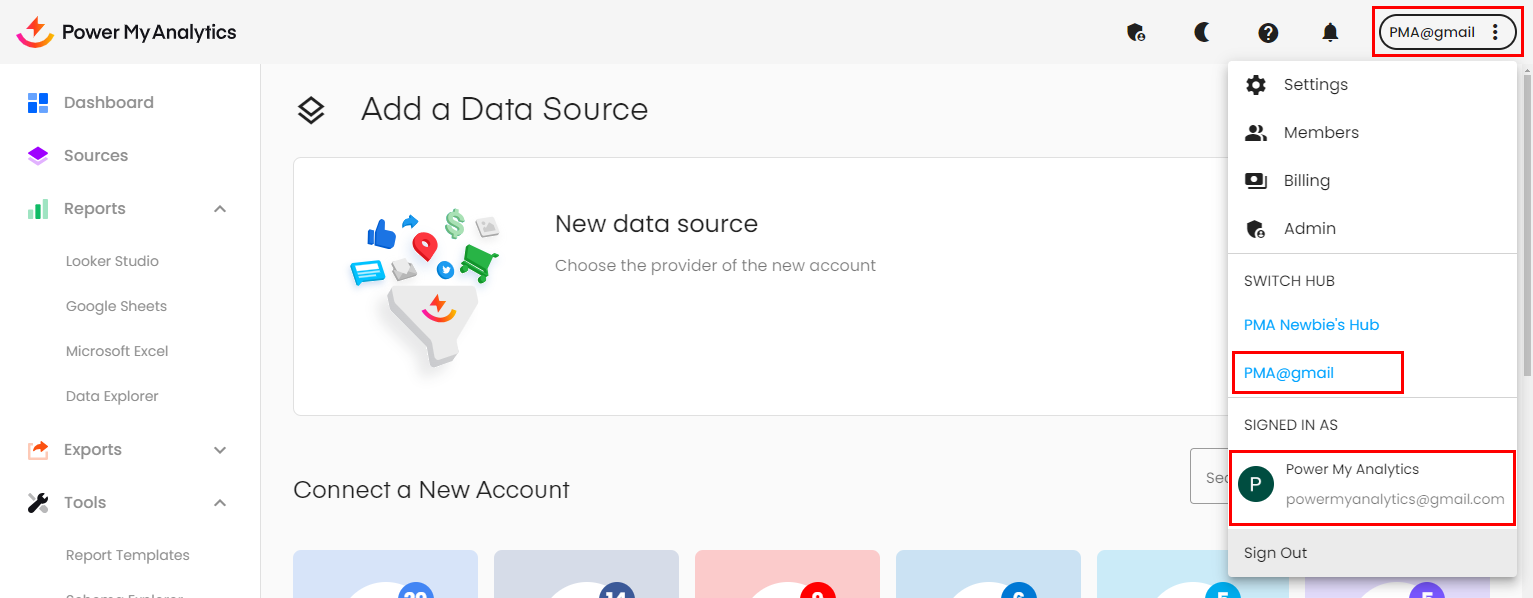
Task: Open the help question mark icon
Action: coord(1268,33)
